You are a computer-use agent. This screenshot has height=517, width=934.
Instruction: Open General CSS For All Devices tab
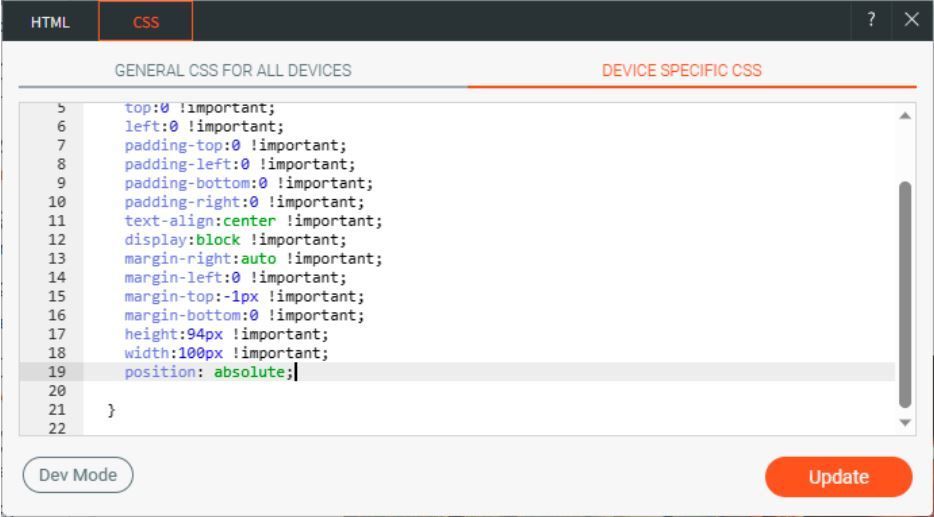pyautogui.click(x=233, y=70)
